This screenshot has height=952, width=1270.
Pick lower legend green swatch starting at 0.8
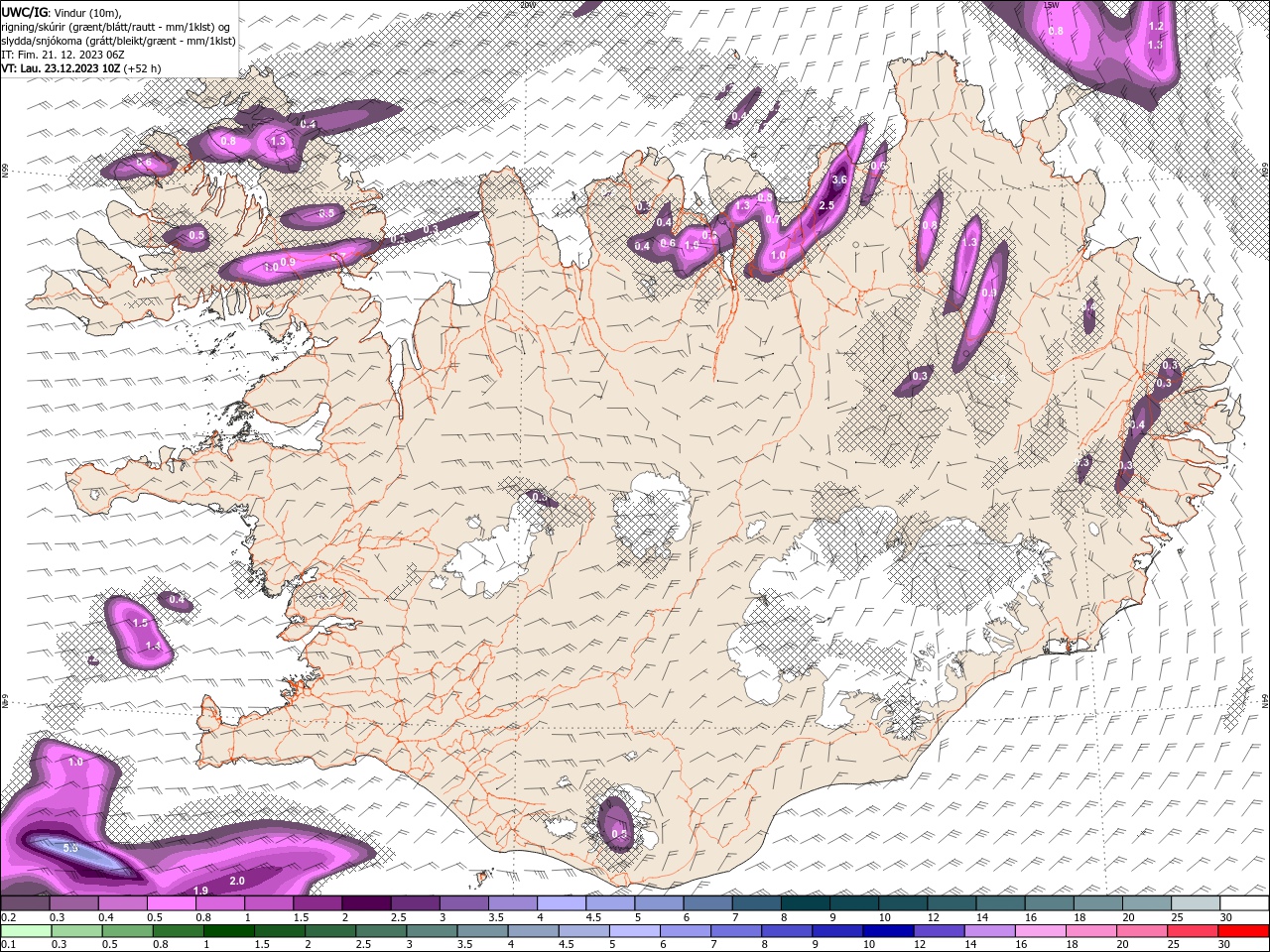(x=178, y=931)
